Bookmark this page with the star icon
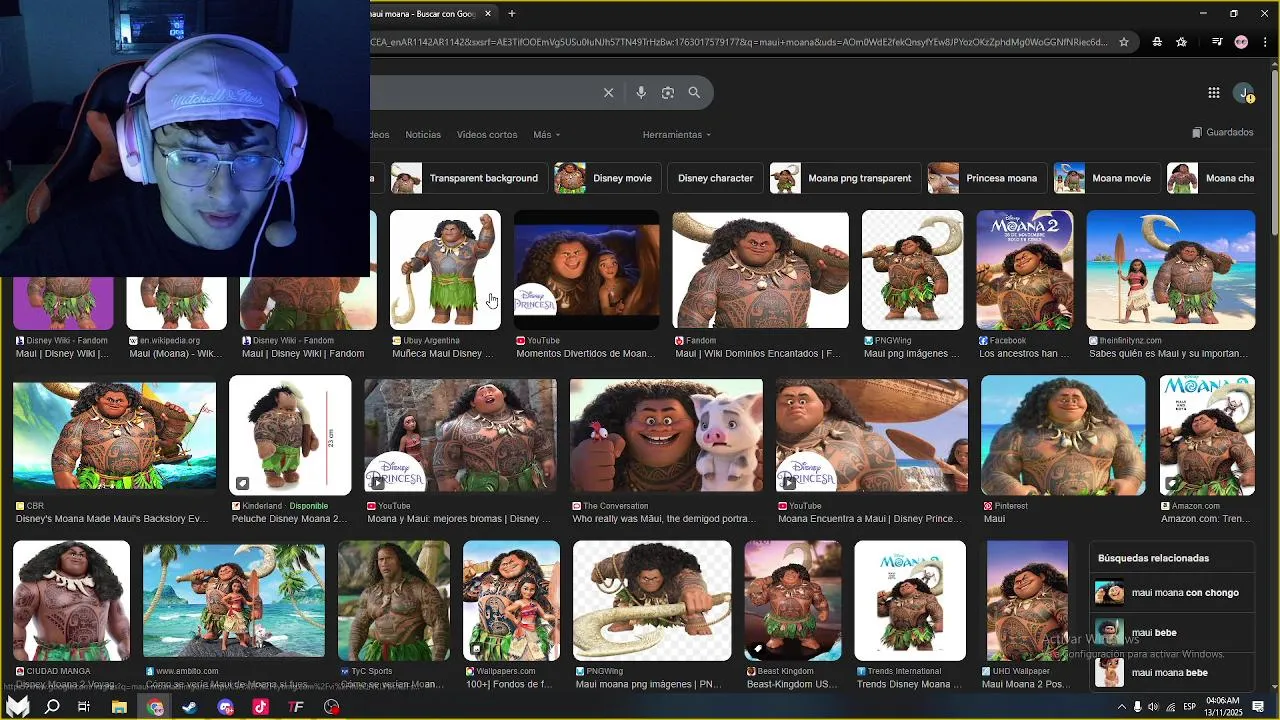The image size is (1280, 720). (x=1124, y=42)
